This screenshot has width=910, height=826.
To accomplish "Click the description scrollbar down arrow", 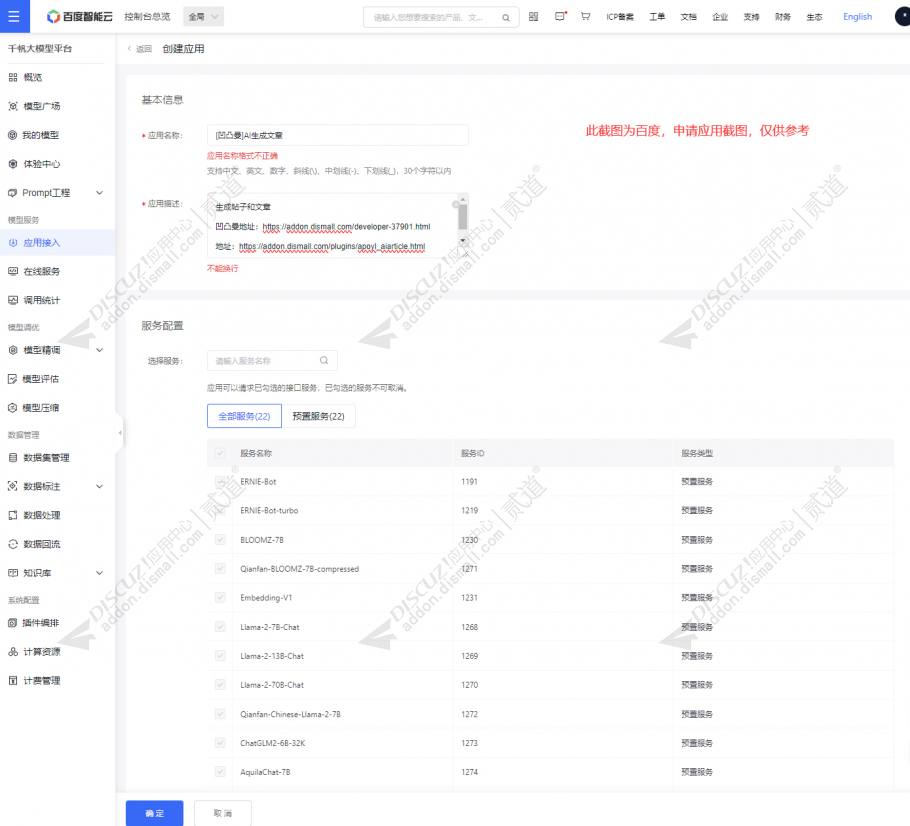I will (x=463, y=240).
